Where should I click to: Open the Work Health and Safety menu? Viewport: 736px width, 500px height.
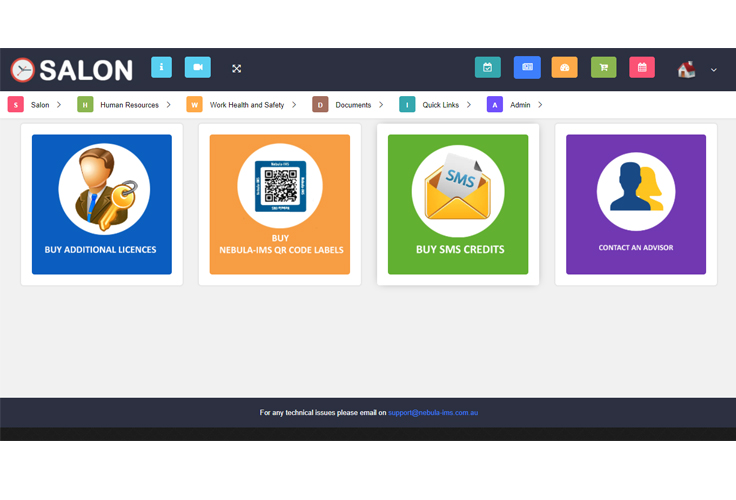(x=247, y=105)
